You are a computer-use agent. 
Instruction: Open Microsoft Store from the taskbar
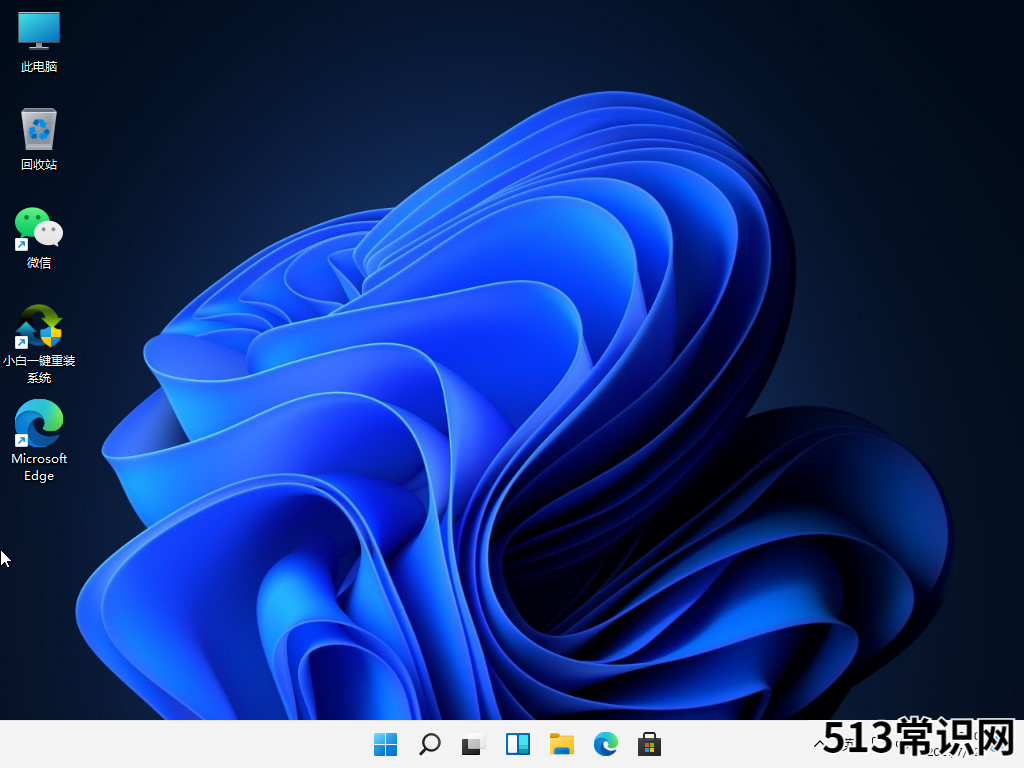click(649, 744)
